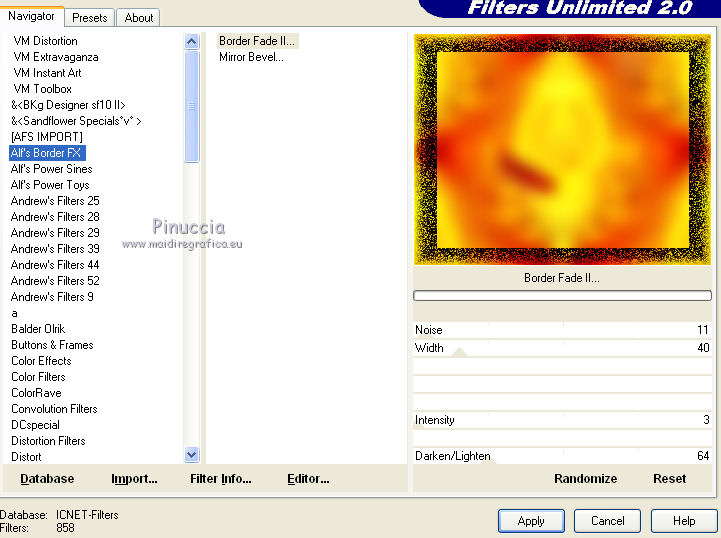Select &<BKg Designer sf10 II> category
Viewport: 721px width, 538px height.
point(68,105)
